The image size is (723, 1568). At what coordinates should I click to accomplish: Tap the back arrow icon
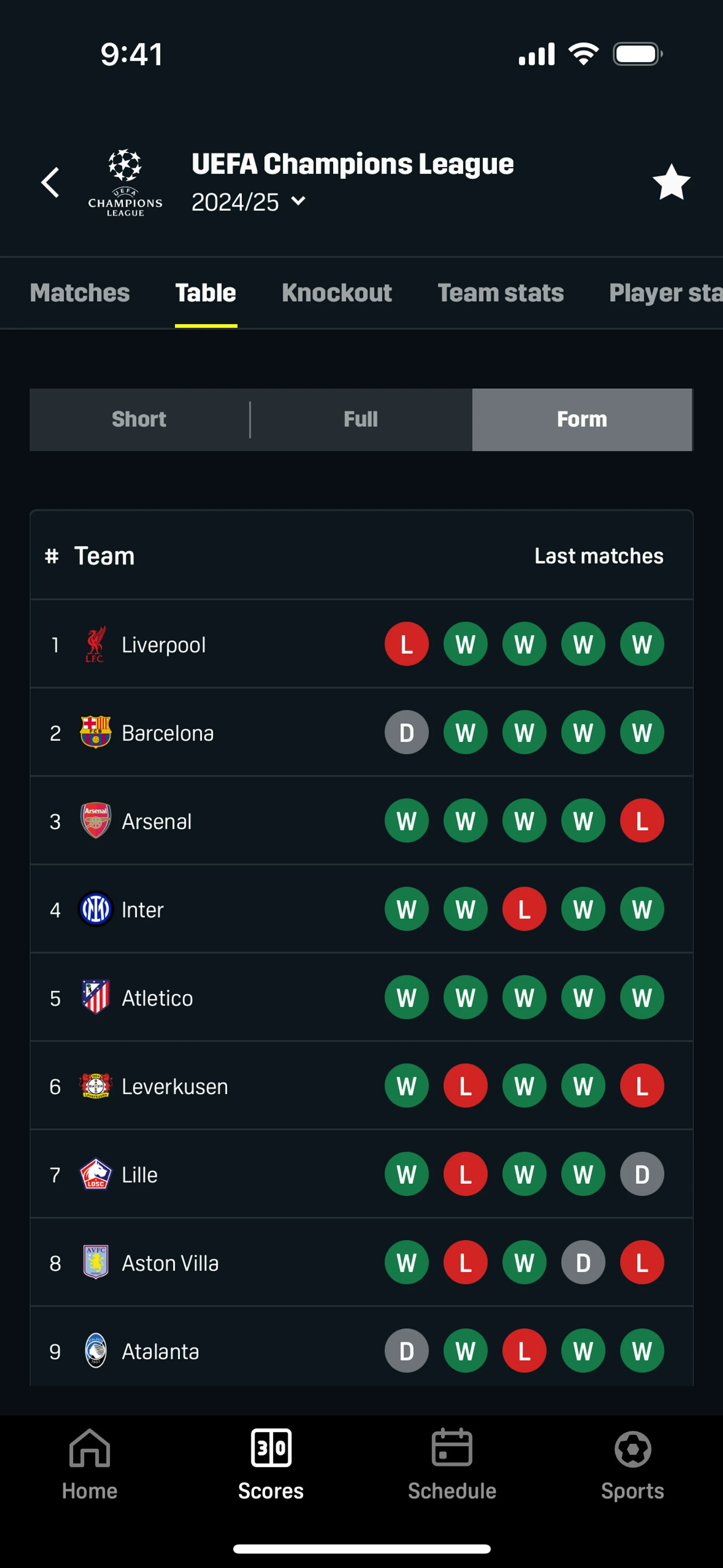coord(50,183)
